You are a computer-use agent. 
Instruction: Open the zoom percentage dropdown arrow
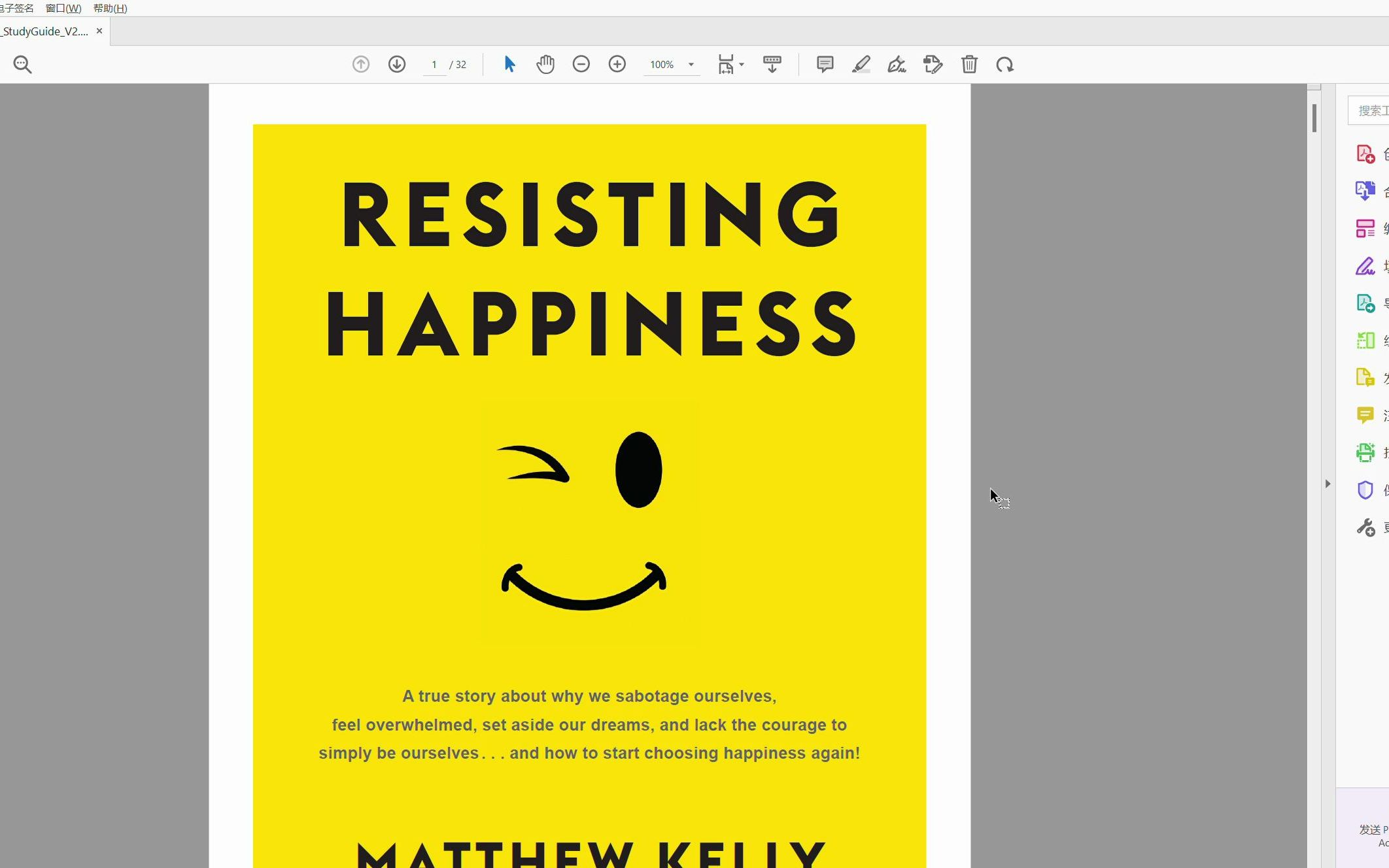[691, 65]
